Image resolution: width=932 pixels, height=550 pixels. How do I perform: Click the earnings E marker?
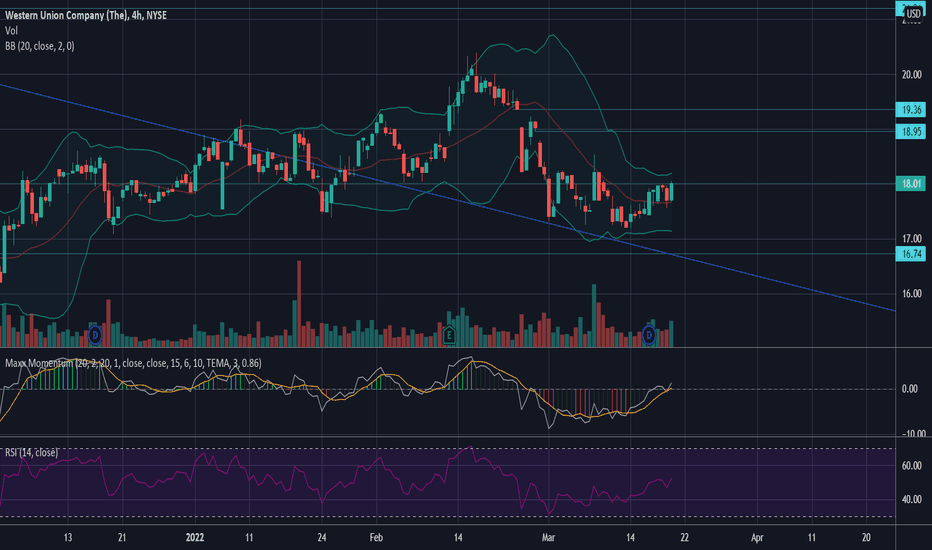(x=449, y=335)
